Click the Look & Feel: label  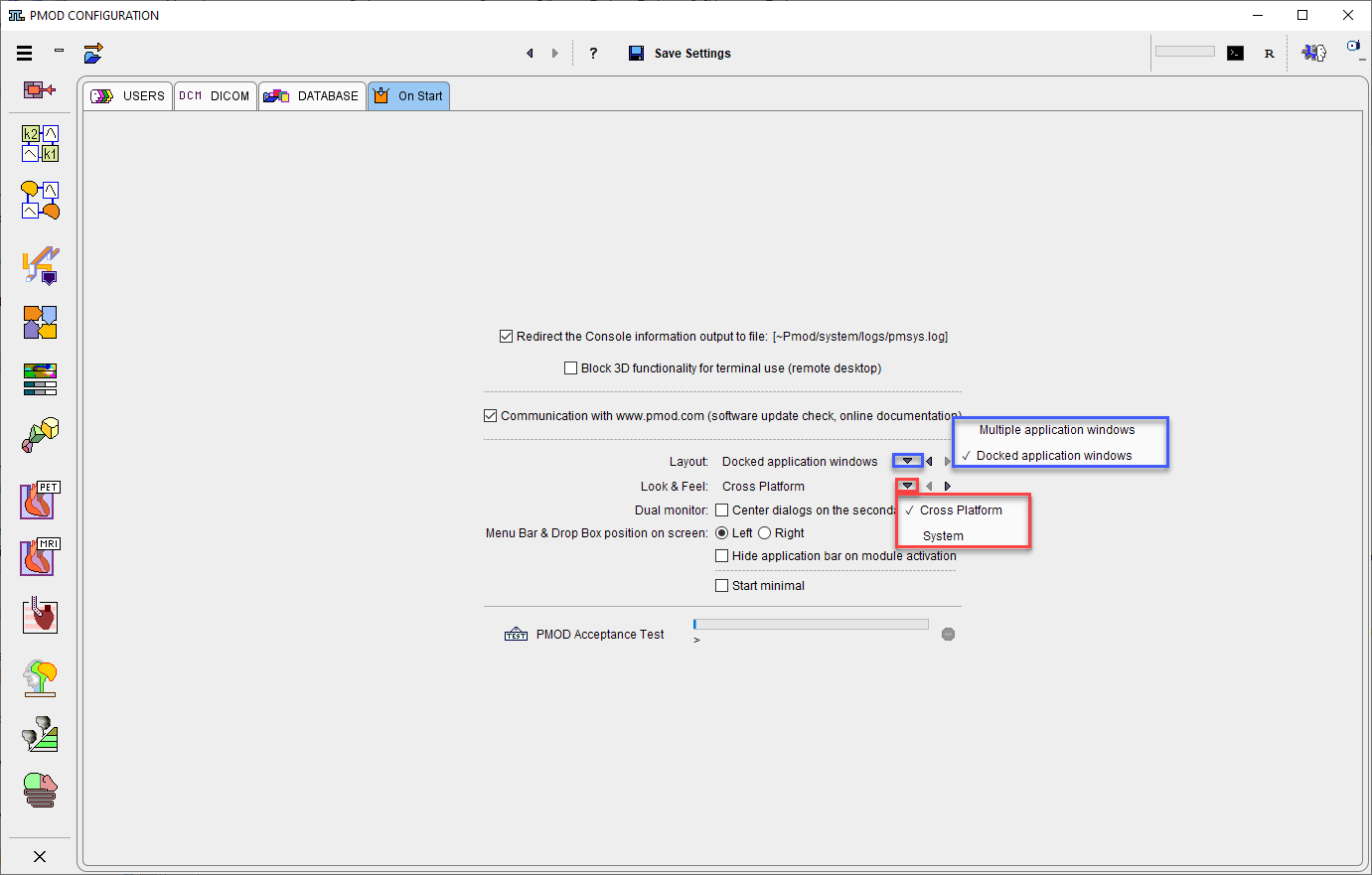(675, 487)
